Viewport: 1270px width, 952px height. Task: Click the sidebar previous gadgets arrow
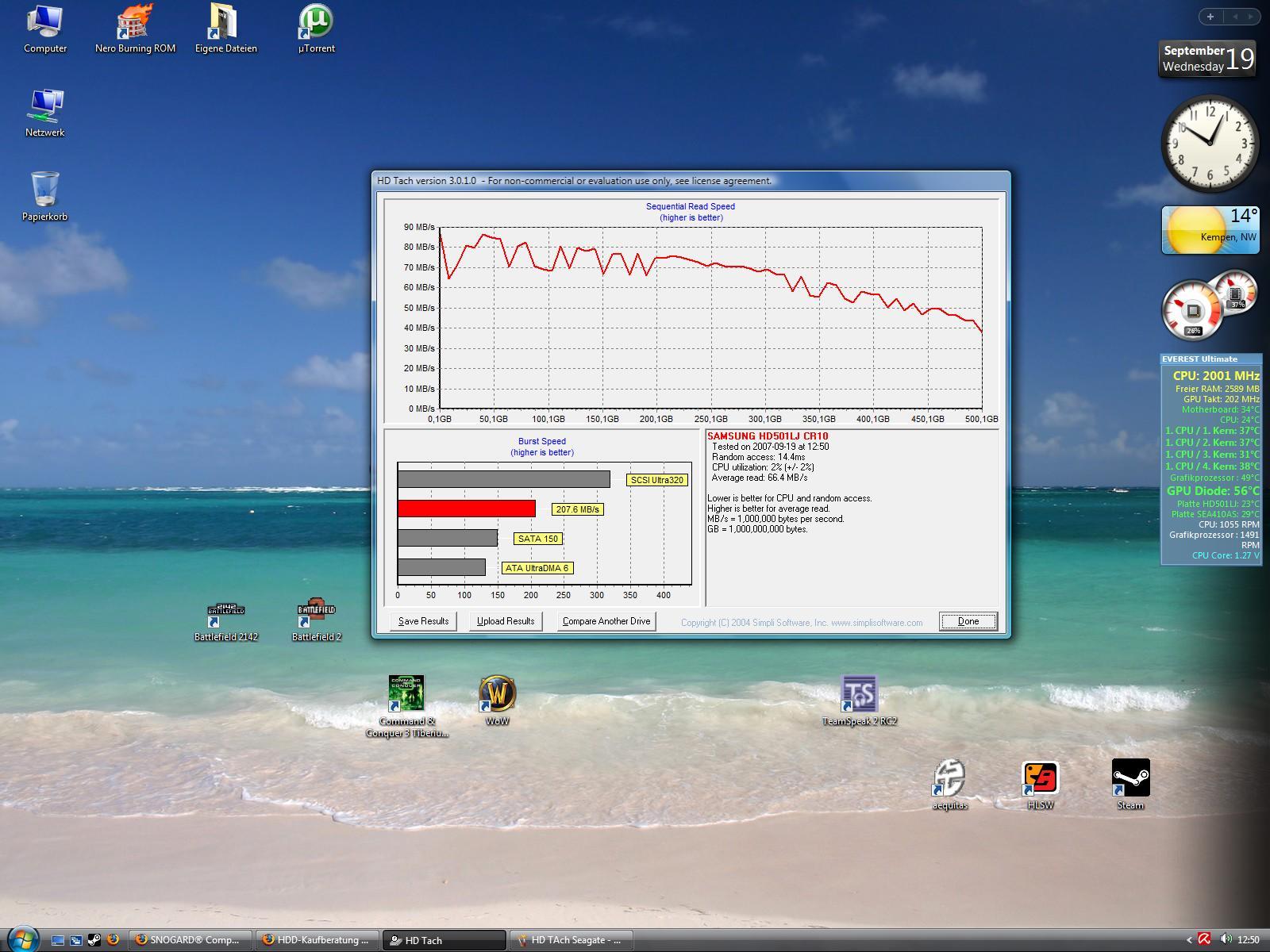click(x=1234, y=16)
